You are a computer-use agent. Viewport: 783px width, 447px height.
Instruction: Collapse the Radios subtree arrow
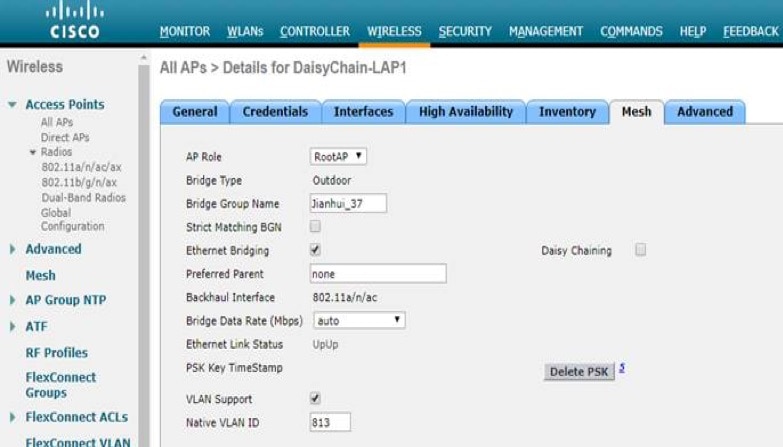tap(33, 152)
